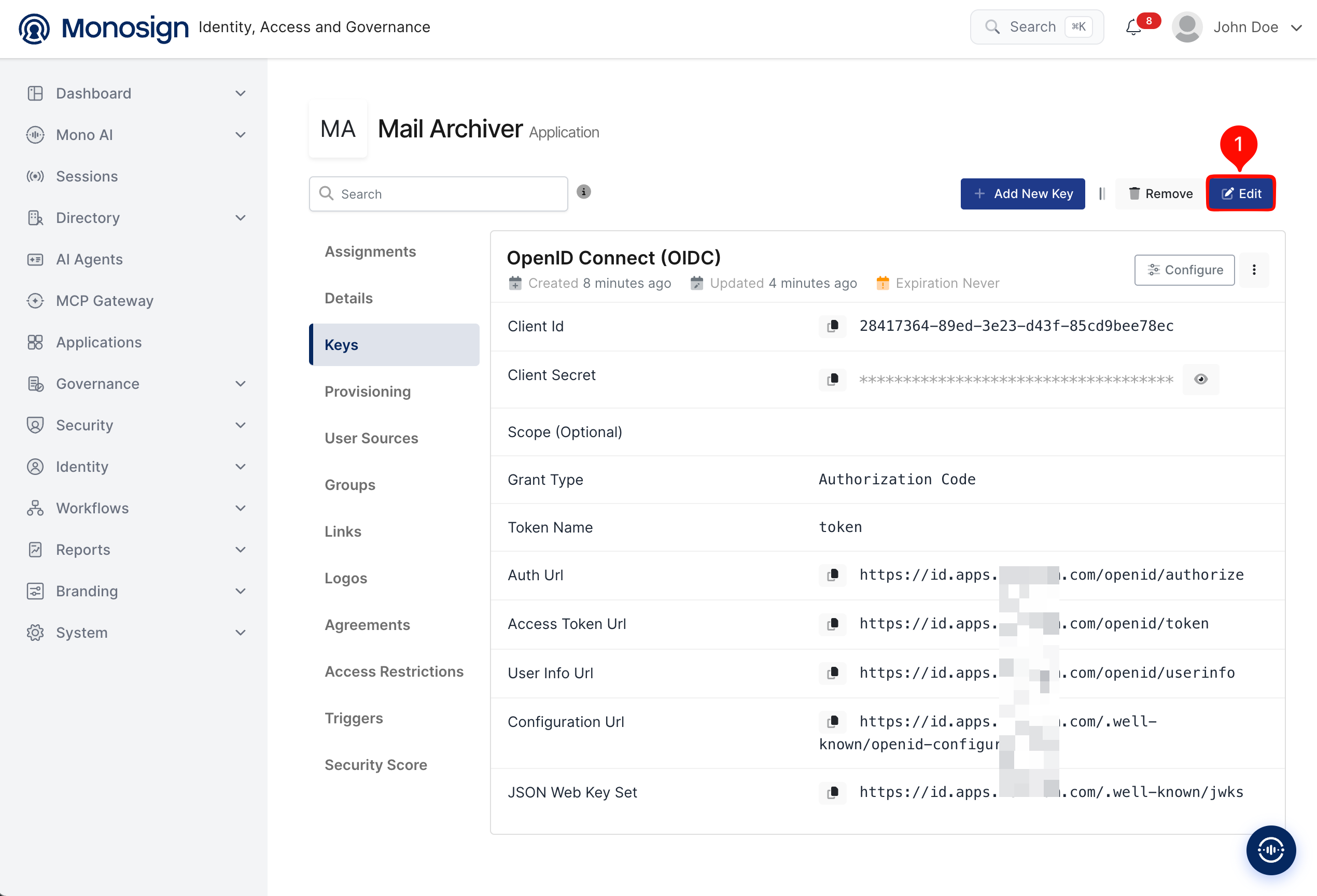Open the notifications bell
The width and height of the screenshot is (1317, 896).
point(1134,27)
